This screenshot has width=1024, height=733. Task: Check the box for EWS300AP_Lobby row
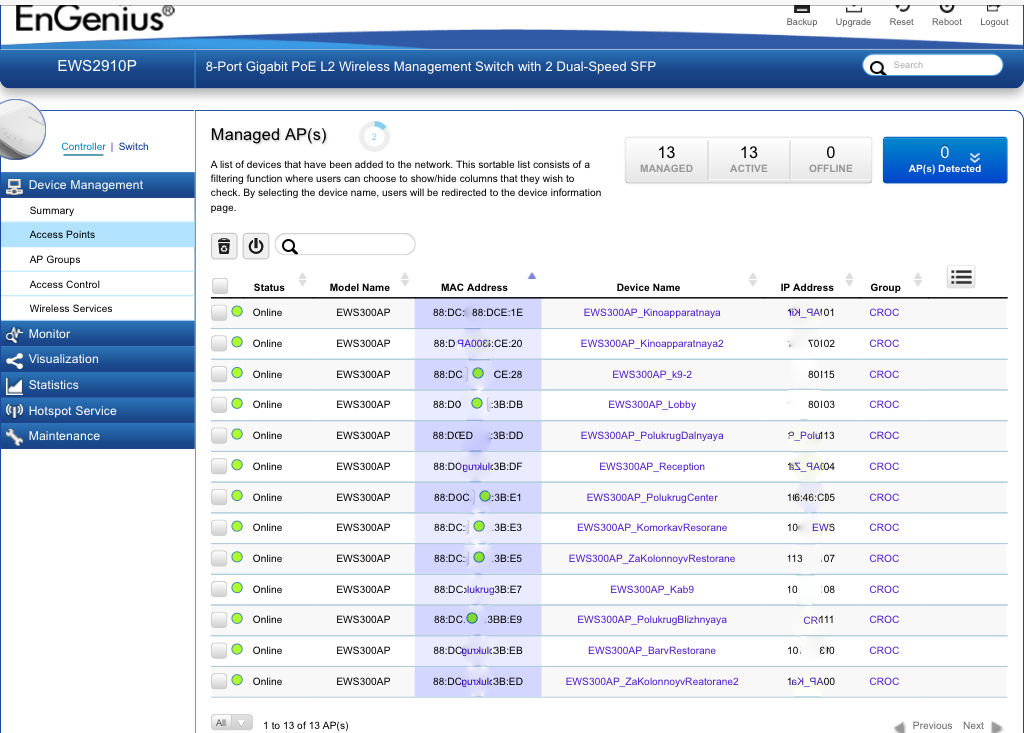tap(219, 404)
